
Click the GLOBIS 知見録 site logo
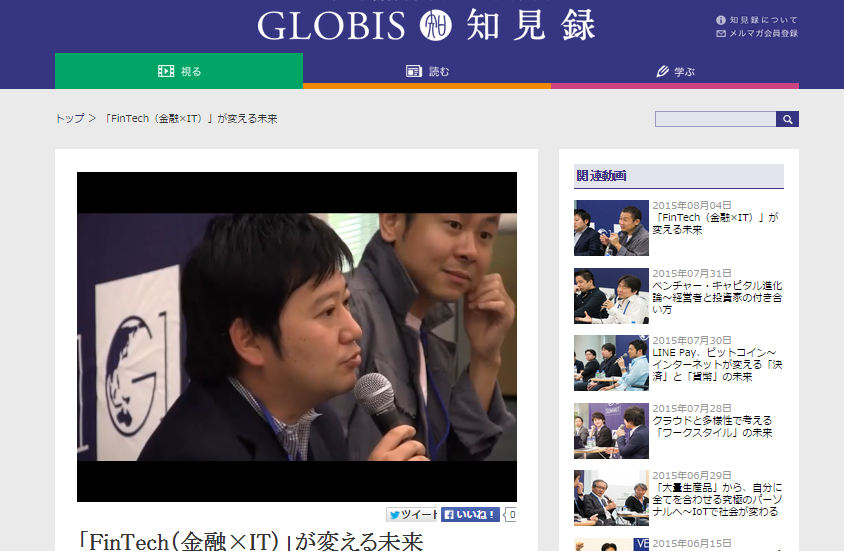426,25
